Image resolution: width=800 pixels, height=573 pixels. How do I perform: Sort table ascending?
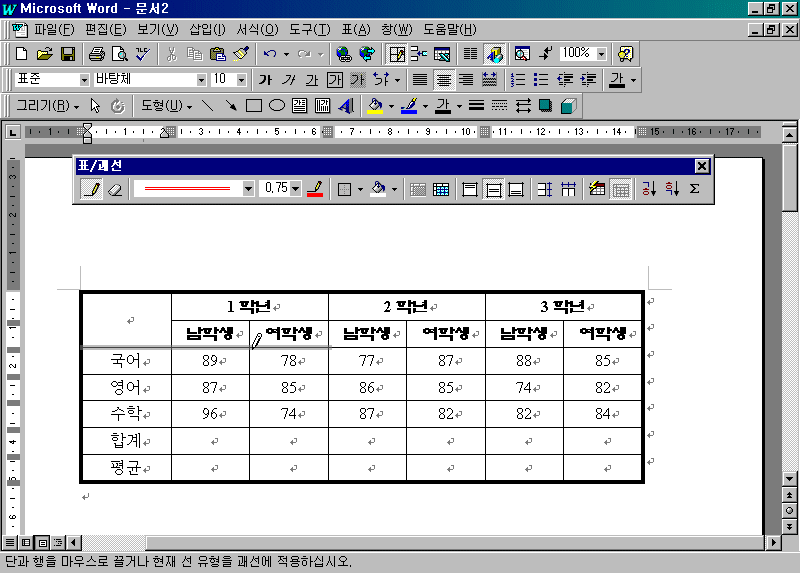tap(649, 189)
